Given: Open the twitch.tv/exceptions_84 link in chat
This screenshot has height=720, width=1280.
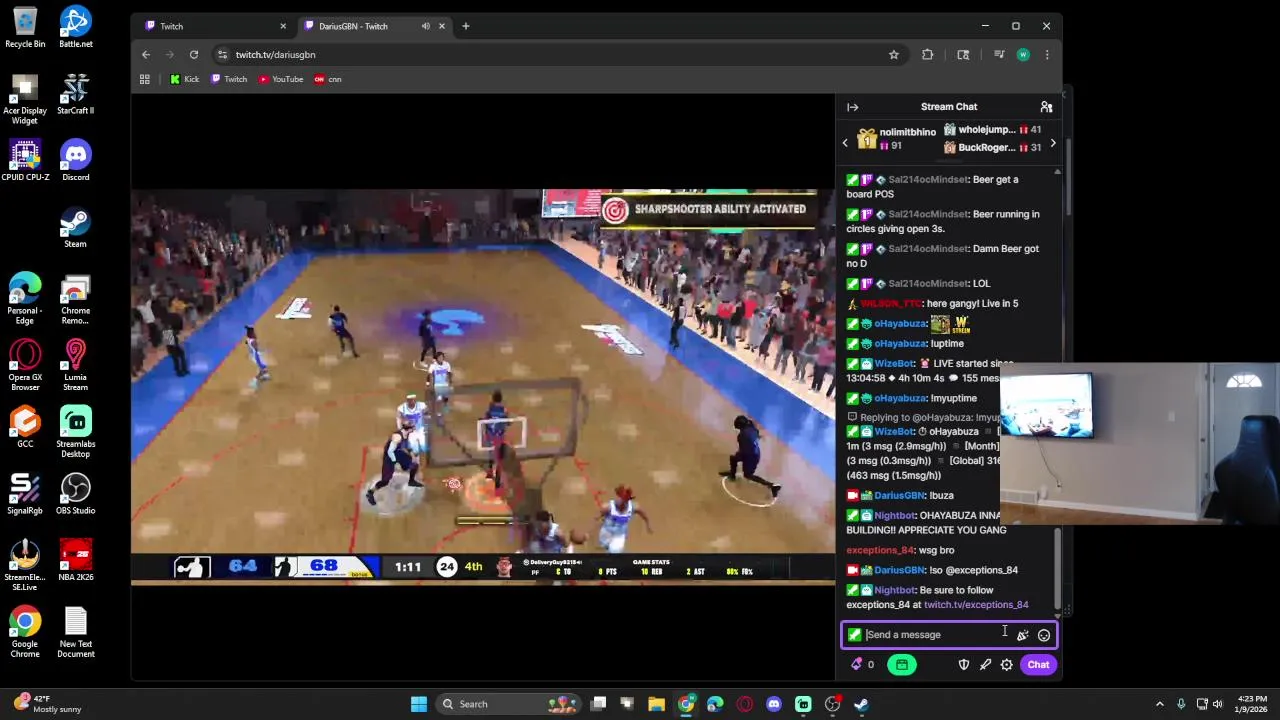Looking at the screenshot, I should (976, 604).
